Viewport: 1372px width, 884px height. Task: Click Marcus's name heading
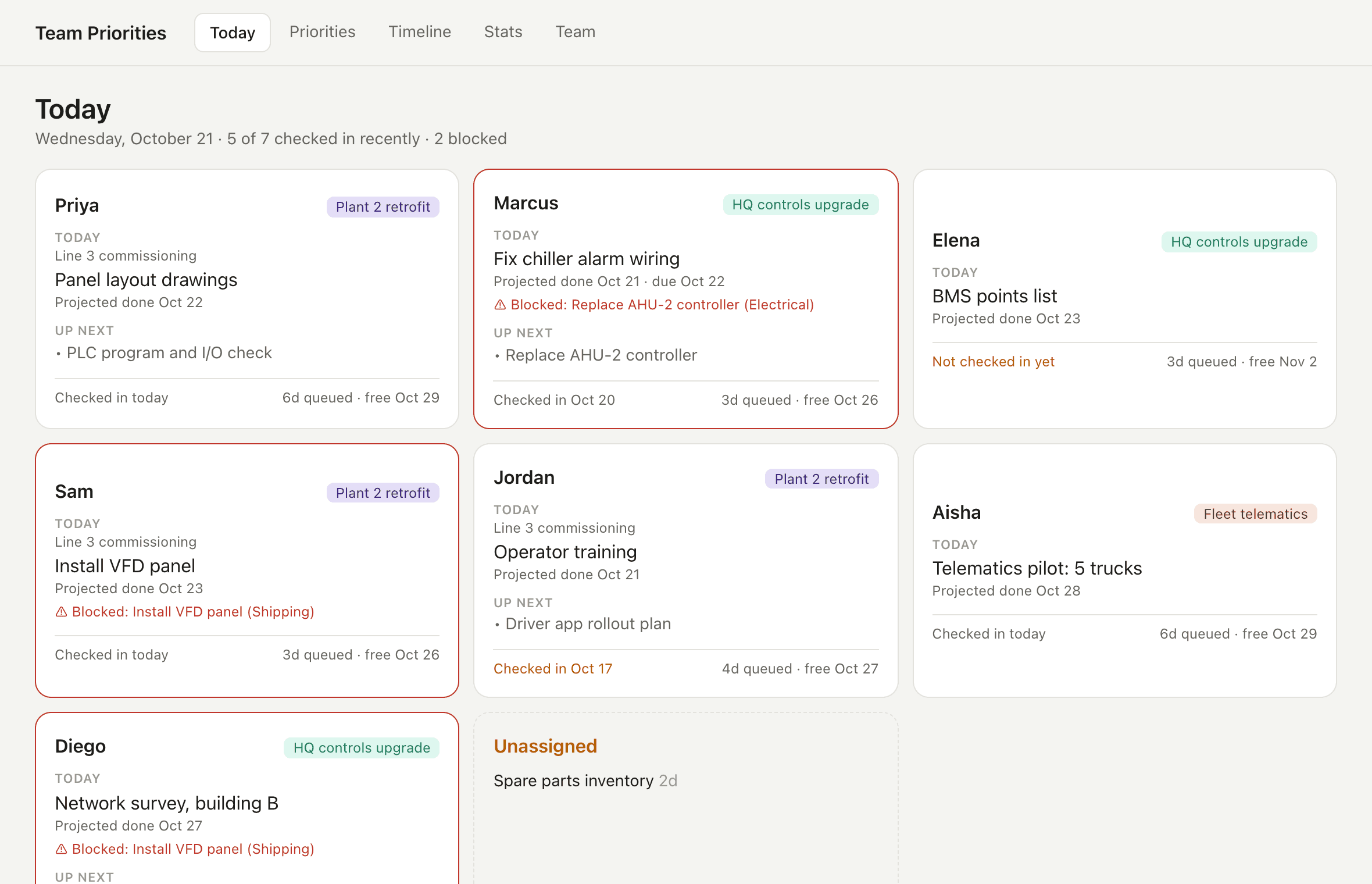(x=526, y=204)
